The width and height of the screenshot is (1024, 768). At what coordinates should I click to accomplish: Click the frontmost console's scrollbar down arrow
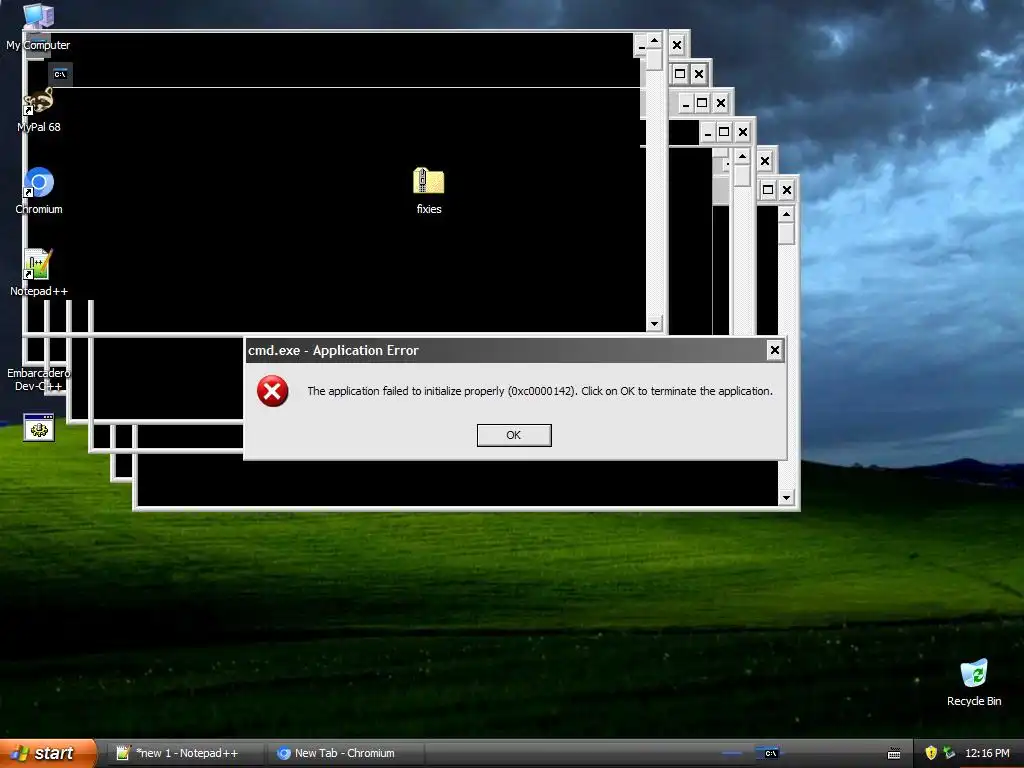click(654, 323)
